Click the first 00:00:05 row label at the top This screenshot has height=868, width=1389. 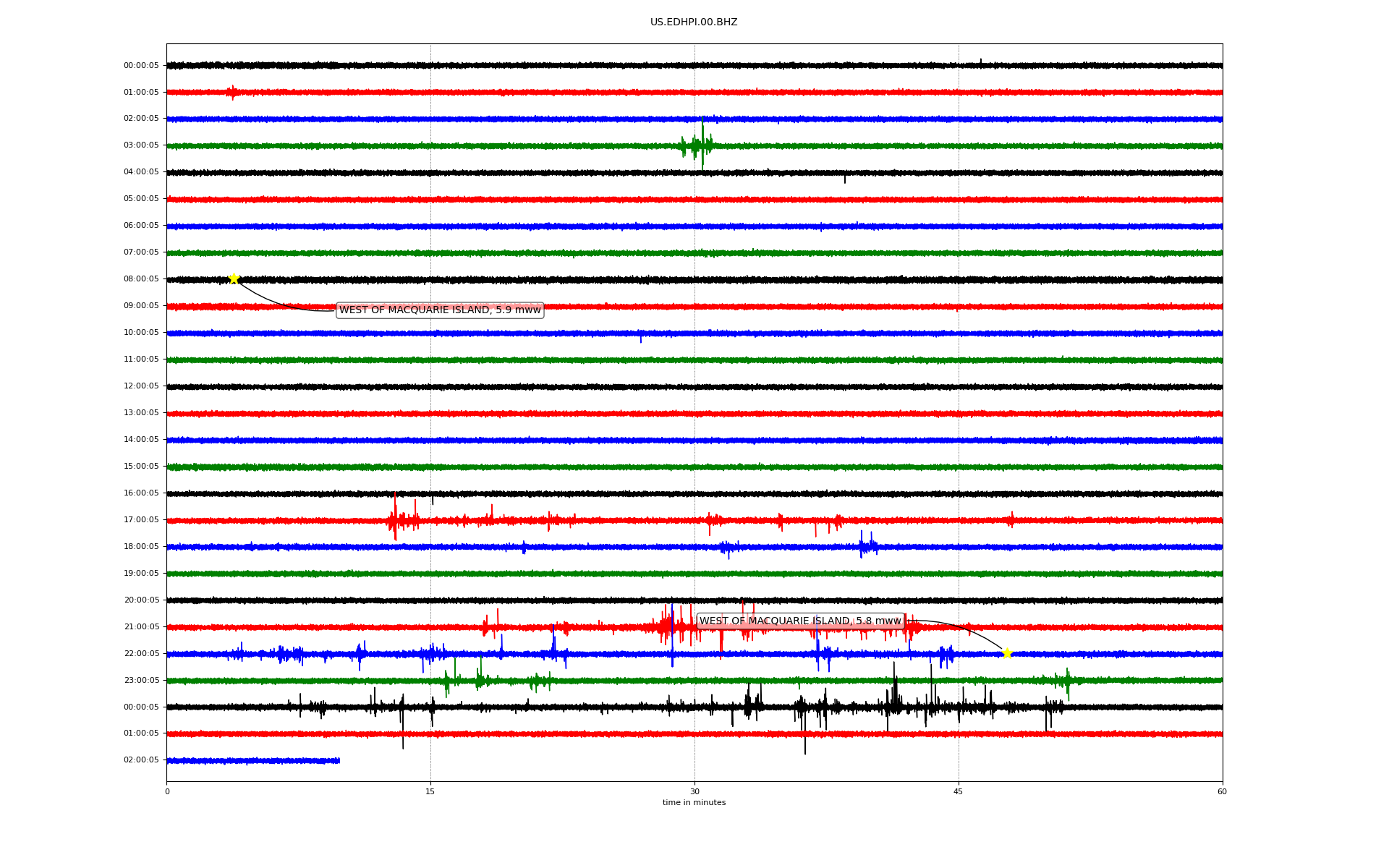tap(141, 66)
